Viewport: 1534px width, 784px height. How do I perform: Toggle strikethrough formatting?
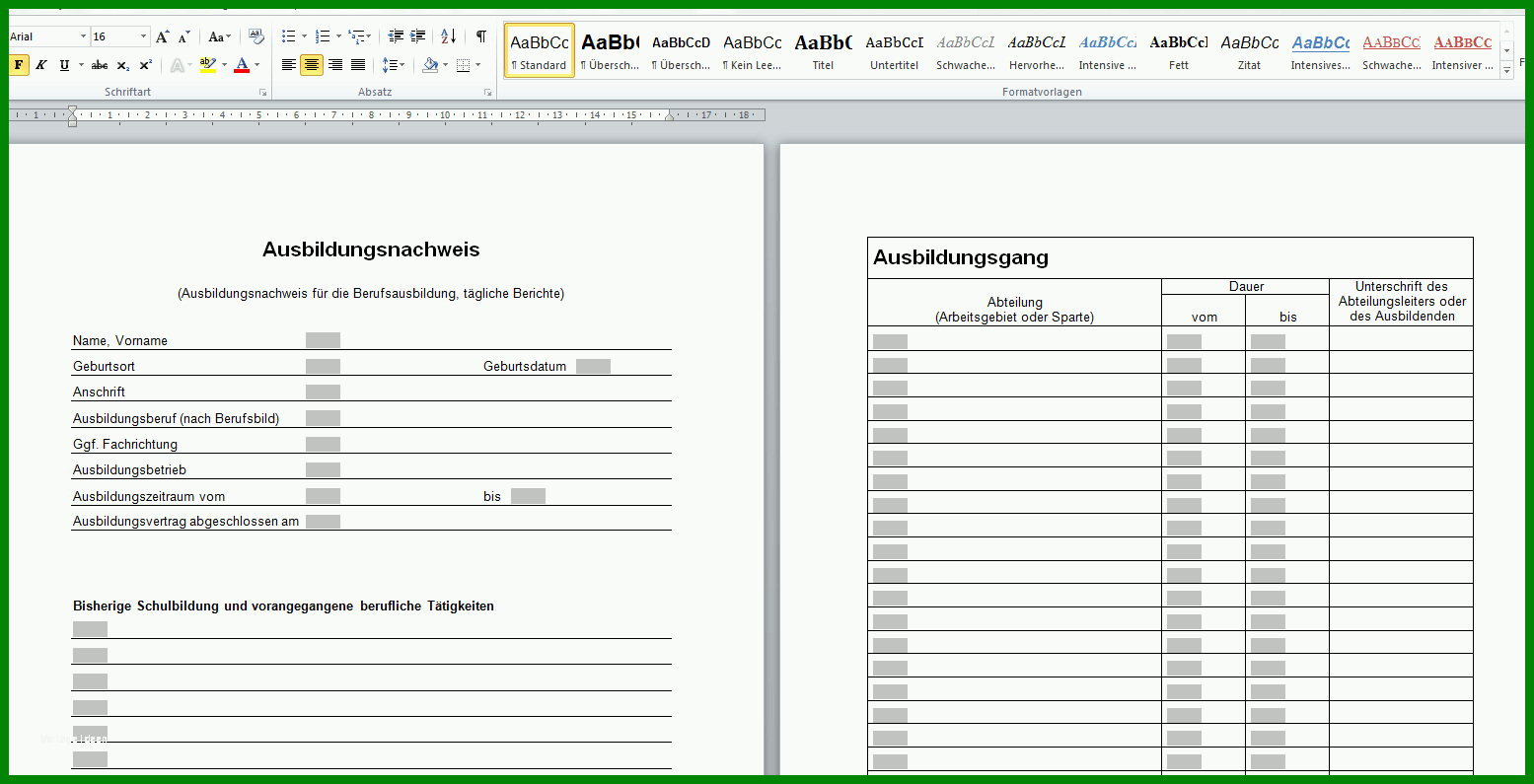(100, 65)
